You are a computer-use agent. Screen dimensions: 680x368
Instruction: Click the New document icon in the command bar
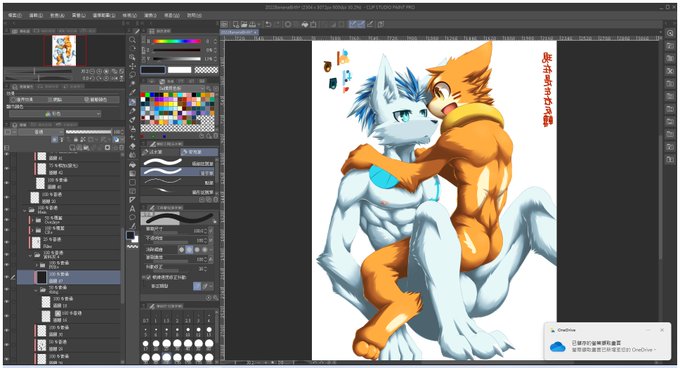236,24
